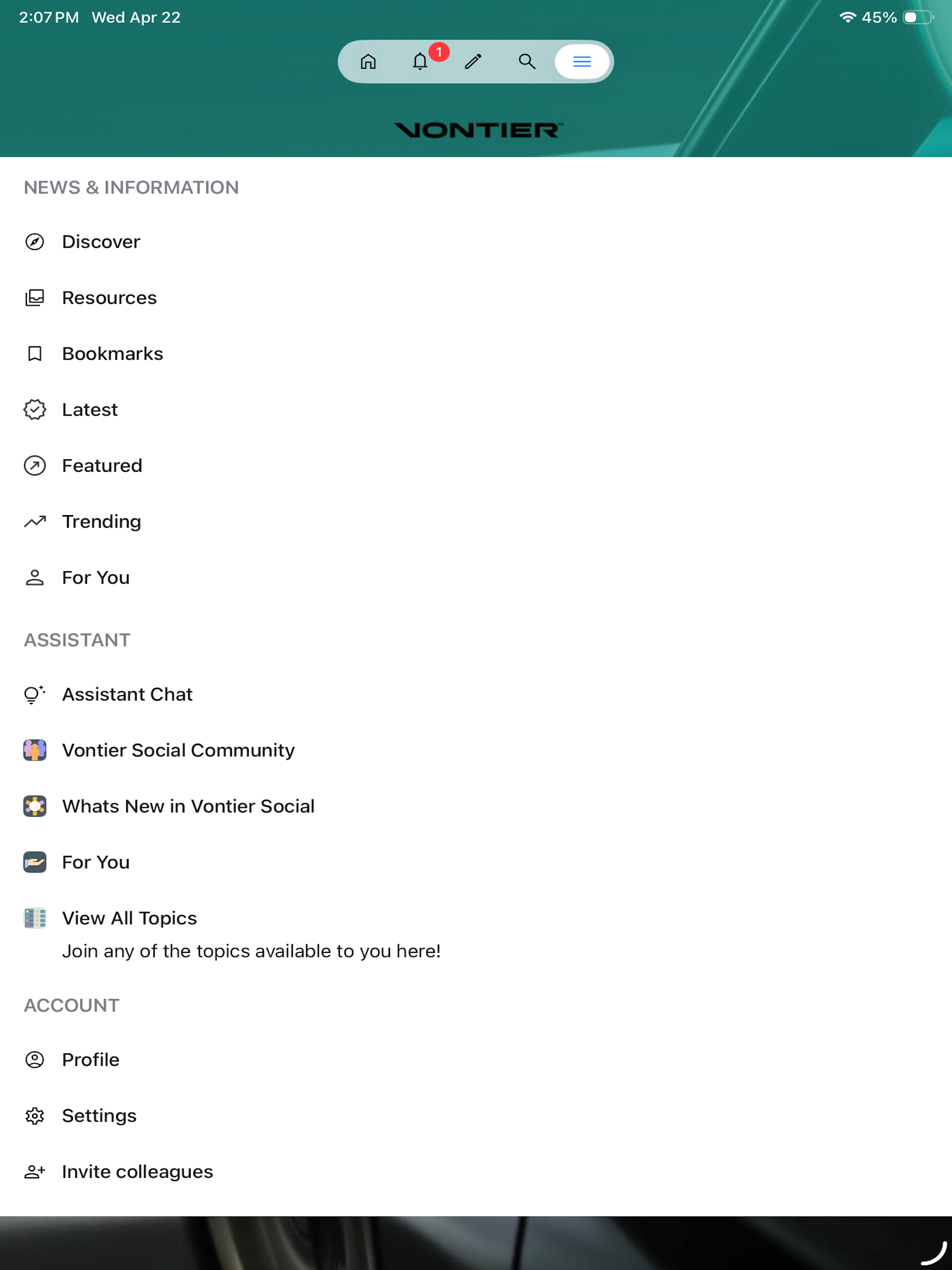The image size is (952, 1270).
Task: Open search with magnifier icon
Action: (x=527, y=61)
